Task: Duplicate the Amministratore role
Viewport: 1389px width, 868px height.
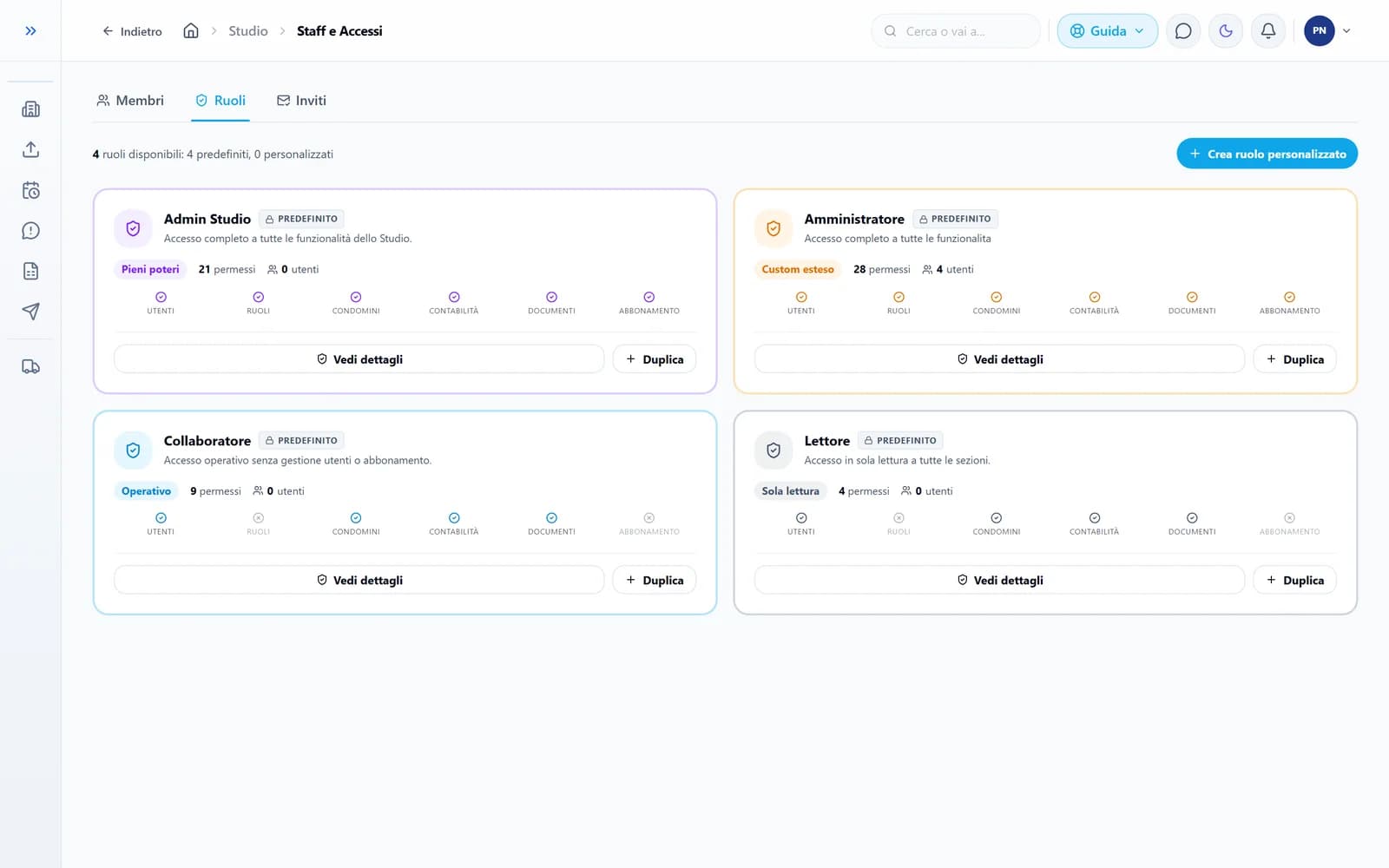Action: pyautogui.click(x=1294, y=359)
